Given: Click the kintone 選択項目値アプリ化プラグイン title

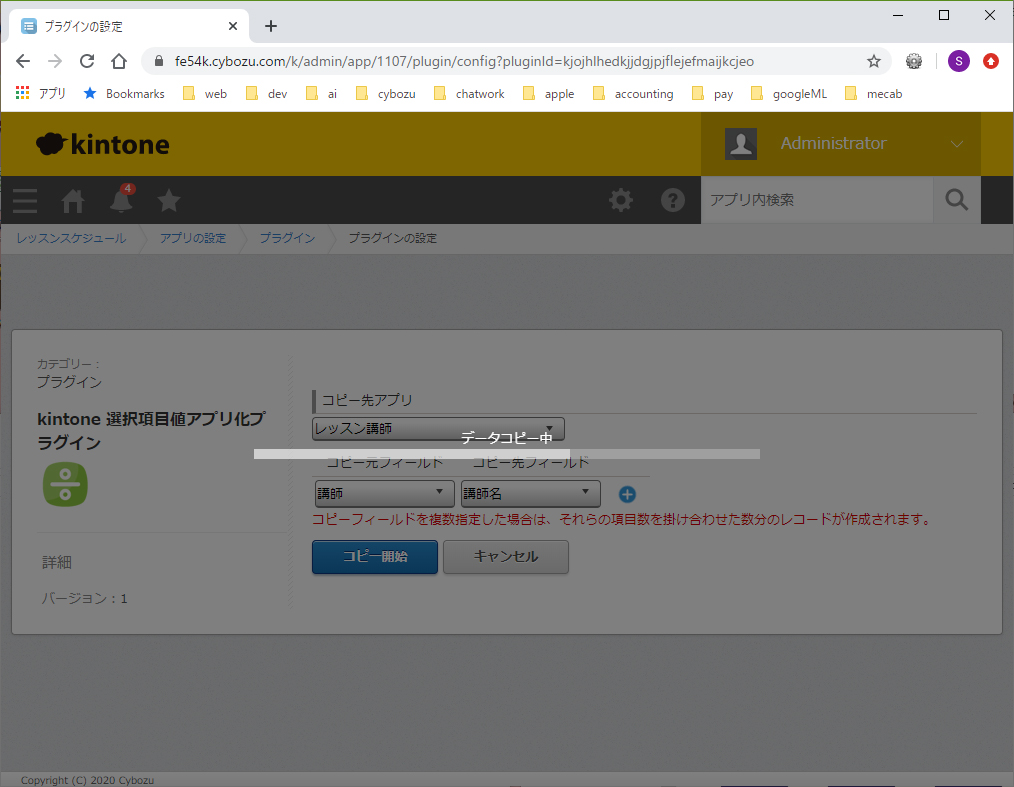Looking at the screenshot, I should 151,431.
